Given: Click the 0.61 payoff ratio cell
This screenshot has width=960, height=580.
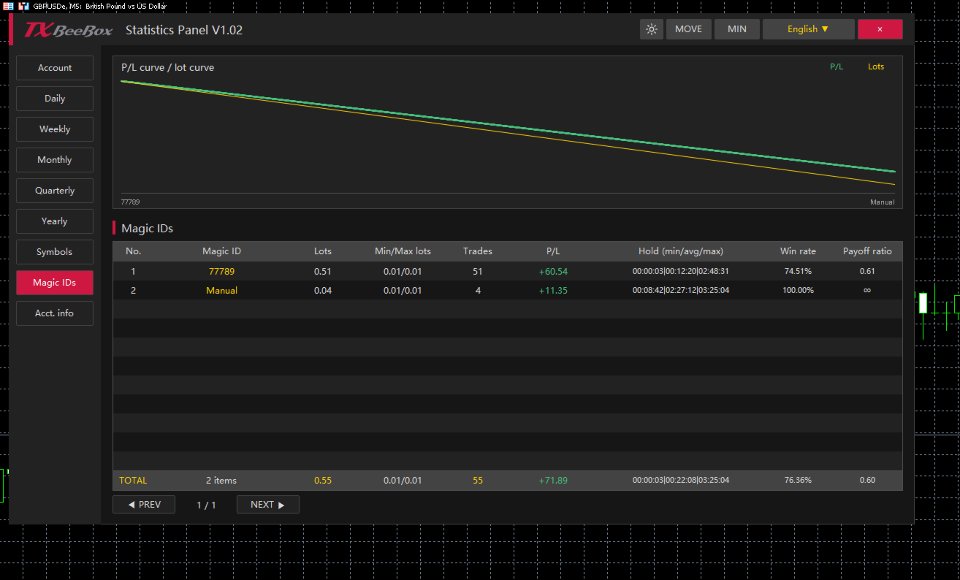Looking at the screenshot, I should pyautogui.click(x=867, y=271).
